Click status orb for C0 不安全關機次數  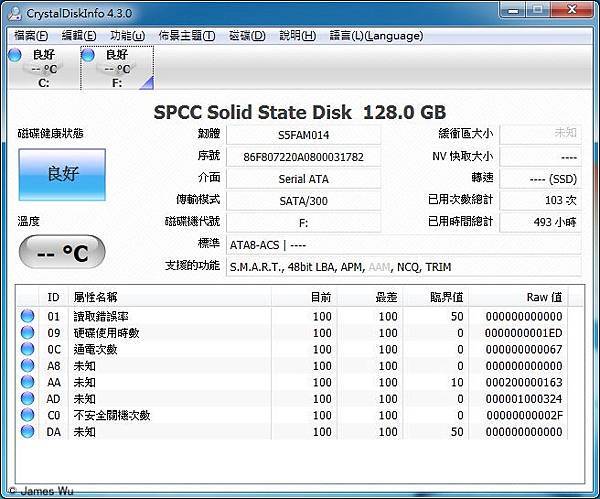point(27,415)
